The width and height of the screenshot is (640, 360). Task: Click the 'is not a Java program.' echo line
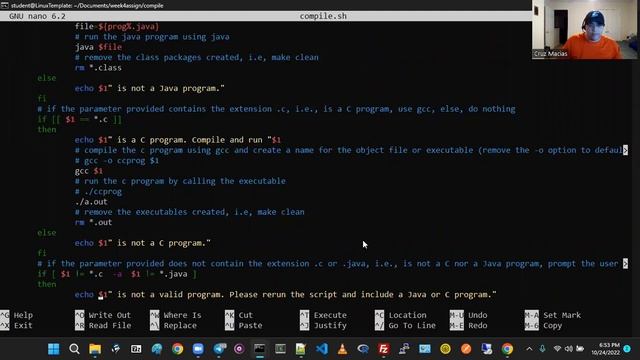click(149, 88)
